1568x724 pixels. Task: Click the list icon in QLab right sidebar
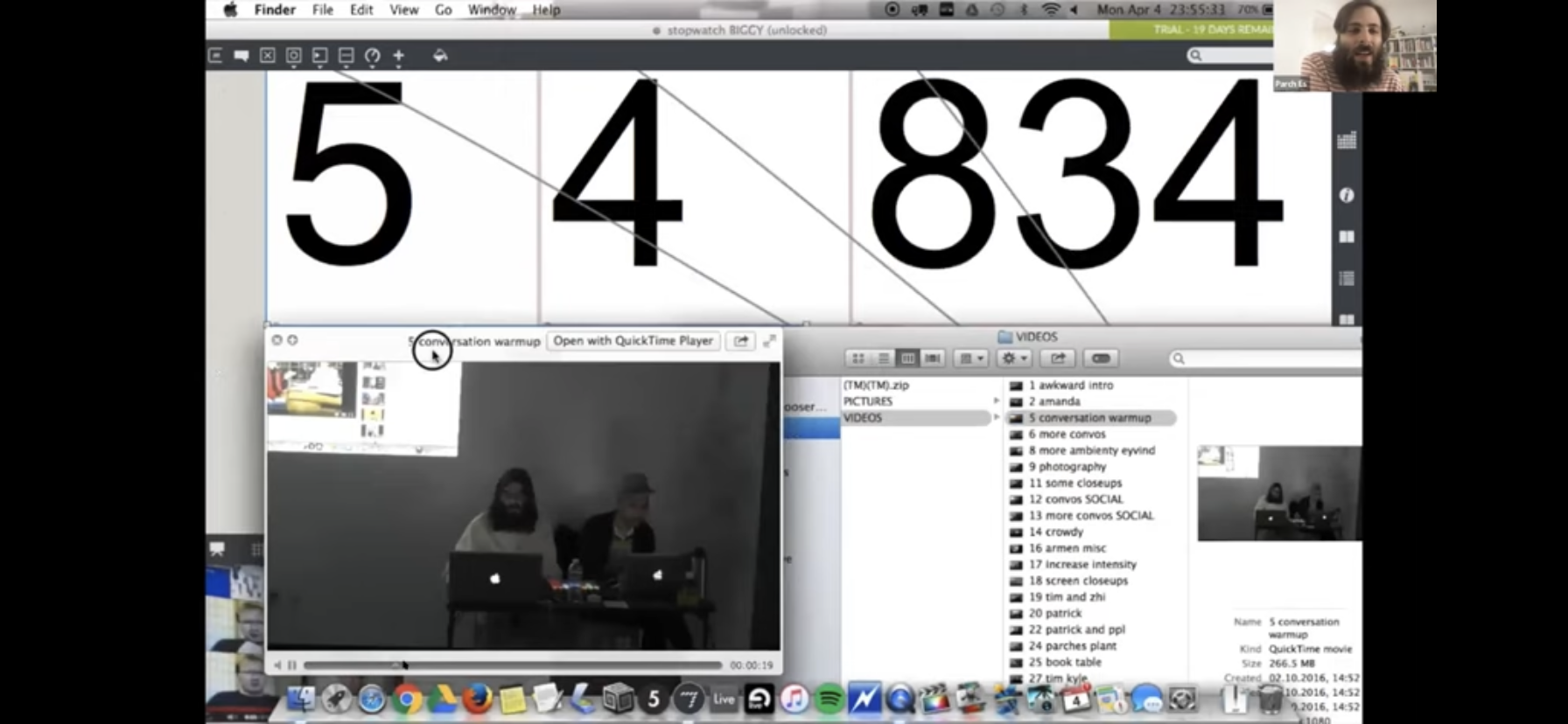1347,278
